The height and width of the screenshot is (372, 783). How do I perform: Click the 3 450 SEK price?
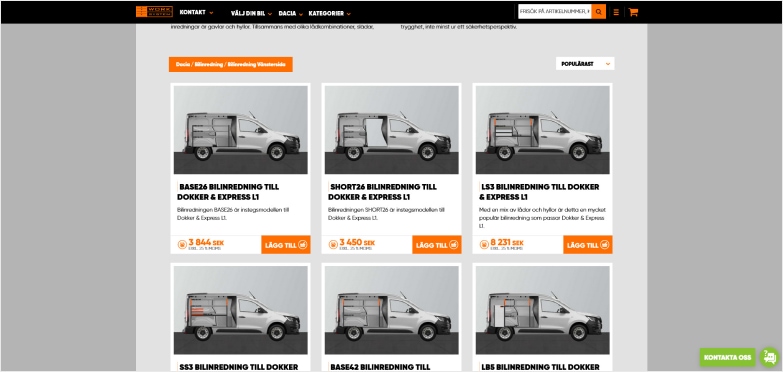[x=357, y=243]
